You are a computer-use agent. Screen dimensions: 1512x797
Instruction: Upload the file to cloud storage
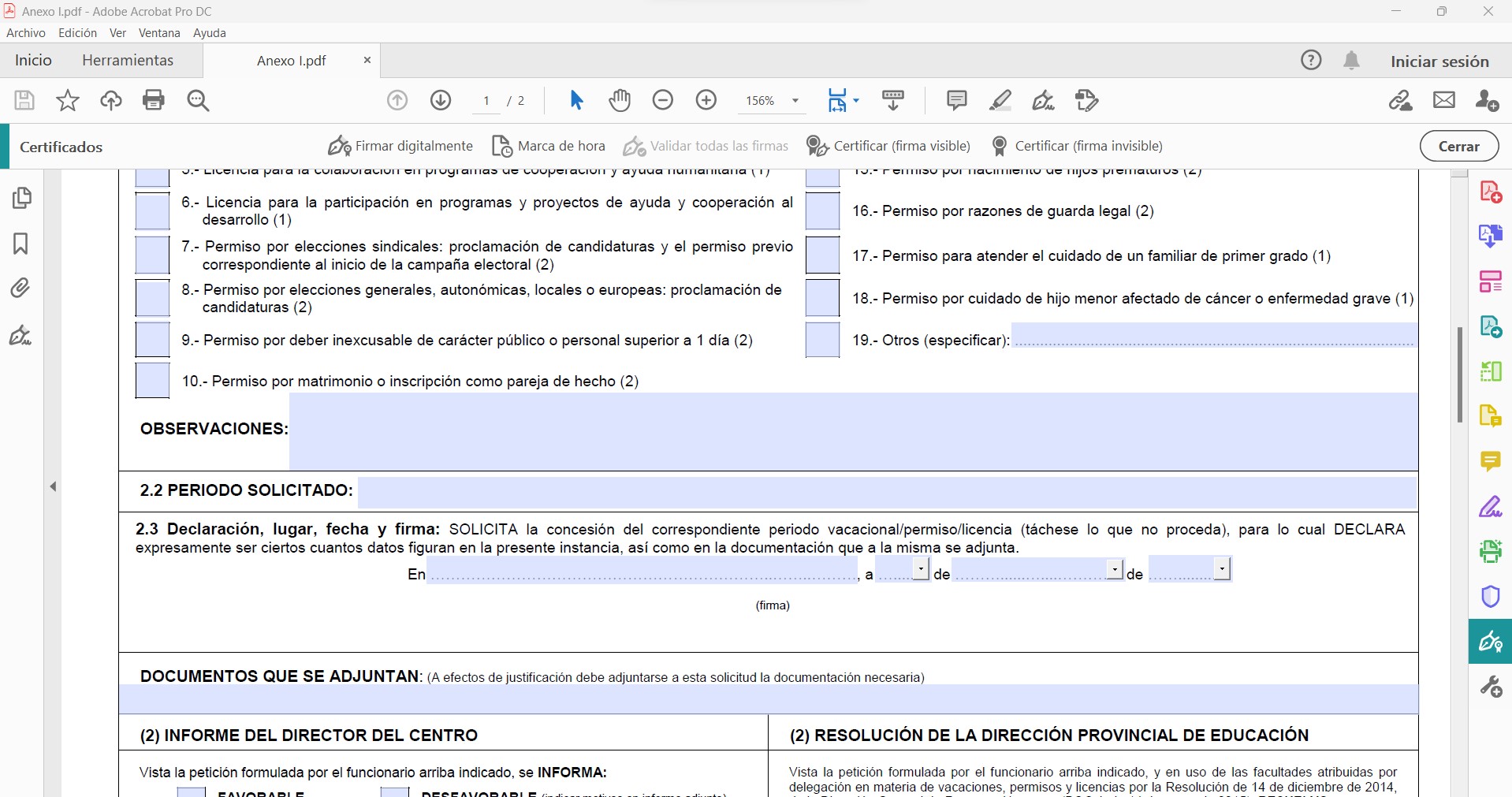pos(111,100)
